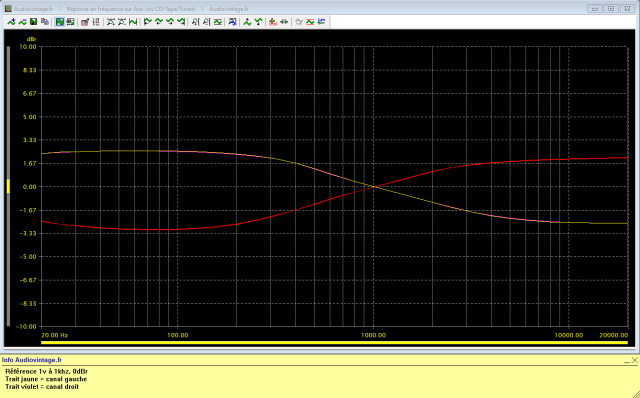Viewport: 640px width, 398px height.
Task: Click the yellow horizontal frequency range bar
Action: pos(334,342)
